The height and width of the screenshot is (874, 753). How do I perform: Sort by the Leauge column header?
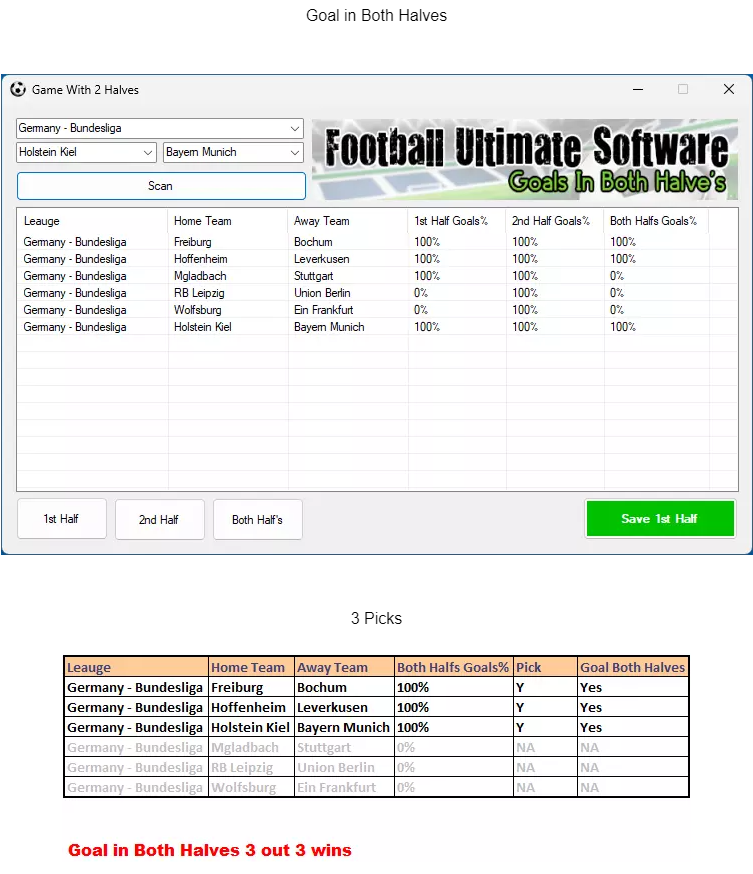[x=92, y=221]
